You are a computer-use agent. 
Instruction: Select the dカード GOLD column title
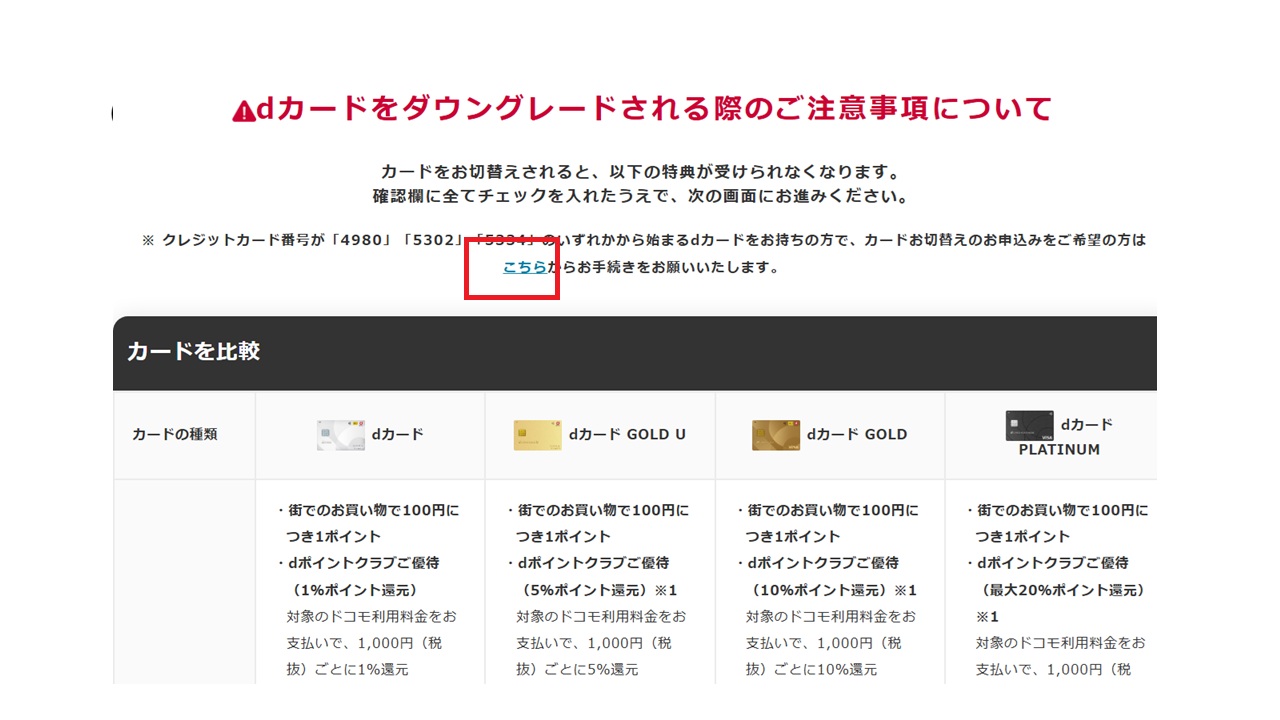[x=857, y=434]
